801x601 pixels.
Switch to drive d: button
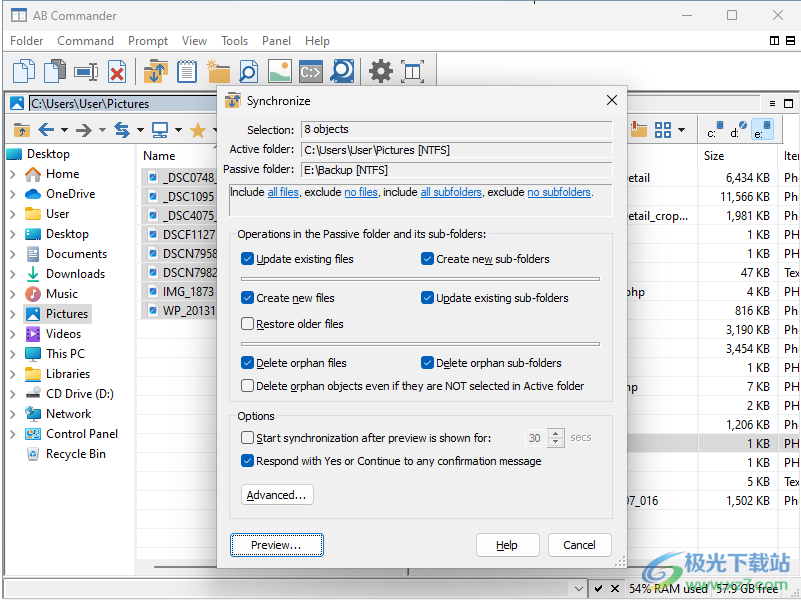[x=738, y=129]
